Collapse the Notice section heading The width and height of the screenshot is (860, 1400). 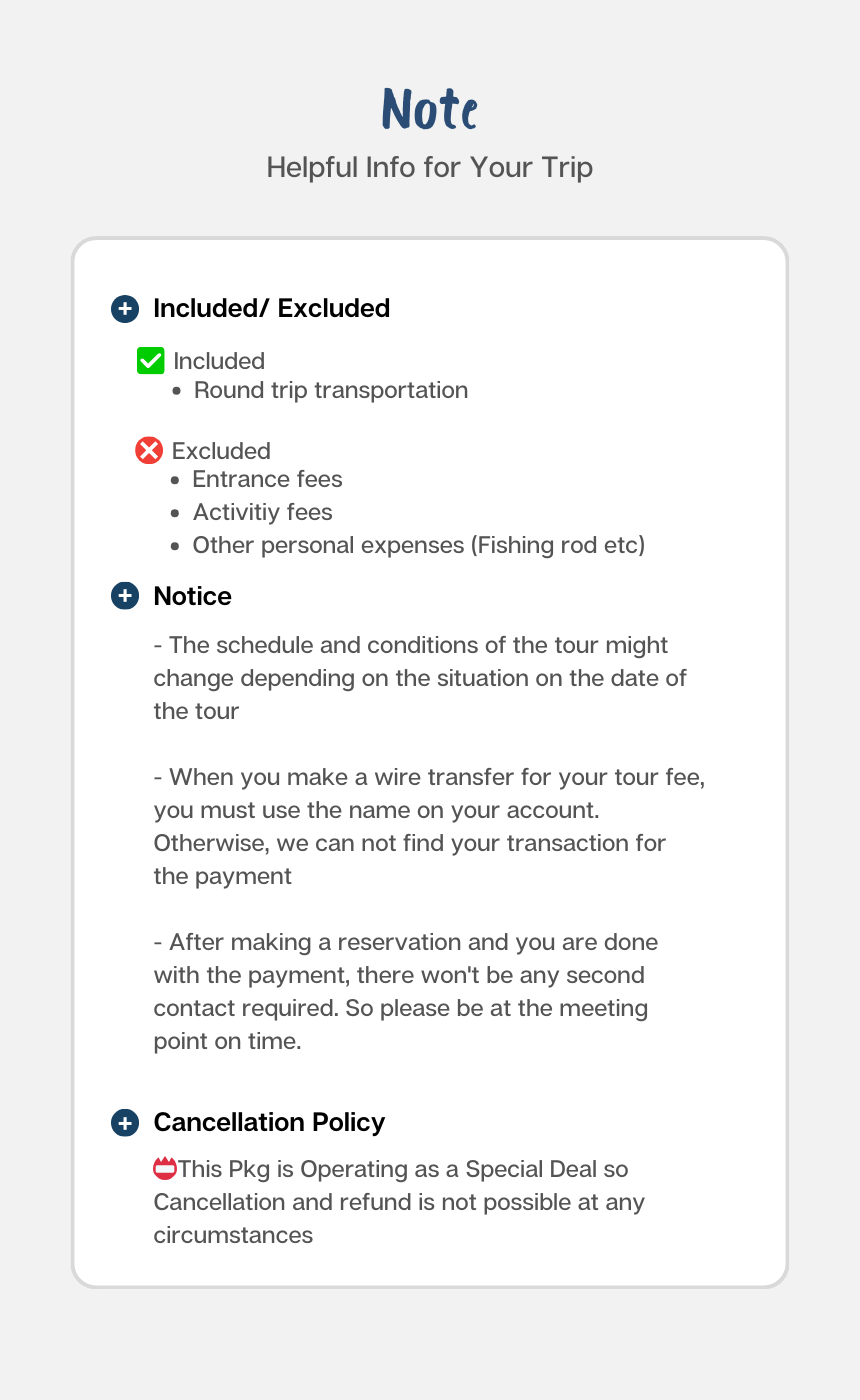[x=192, y=597]
